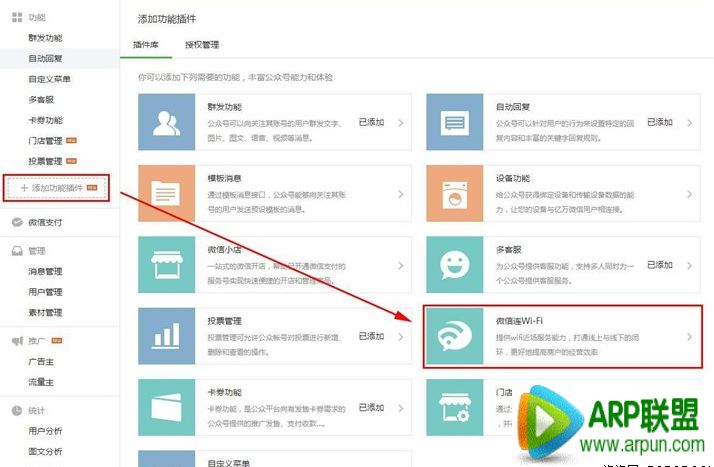Image resolution: width=714 pixels, height=467 pixels.
Task: Expand the 微信连Wi-Fi plugin arrow
Action: 689,338
